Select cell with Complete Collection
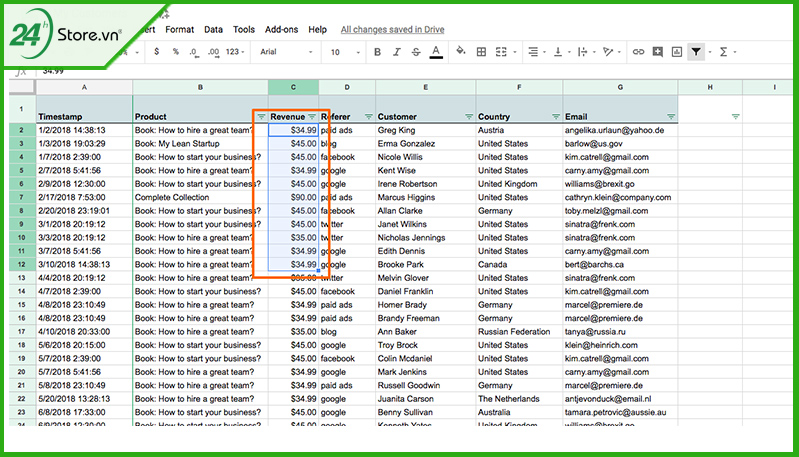 [x=200, y=197]
